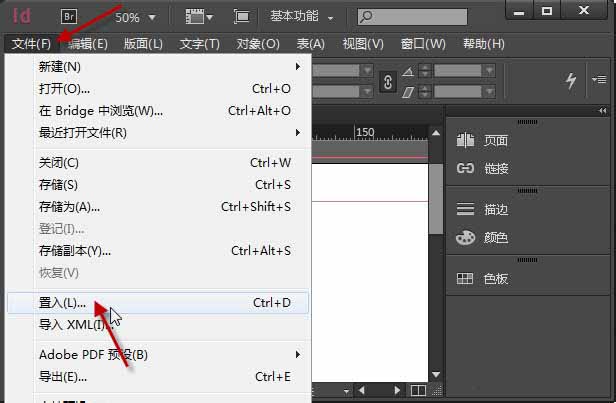
Task: Open the 链接 panel
Action: [x=483, y=169]
